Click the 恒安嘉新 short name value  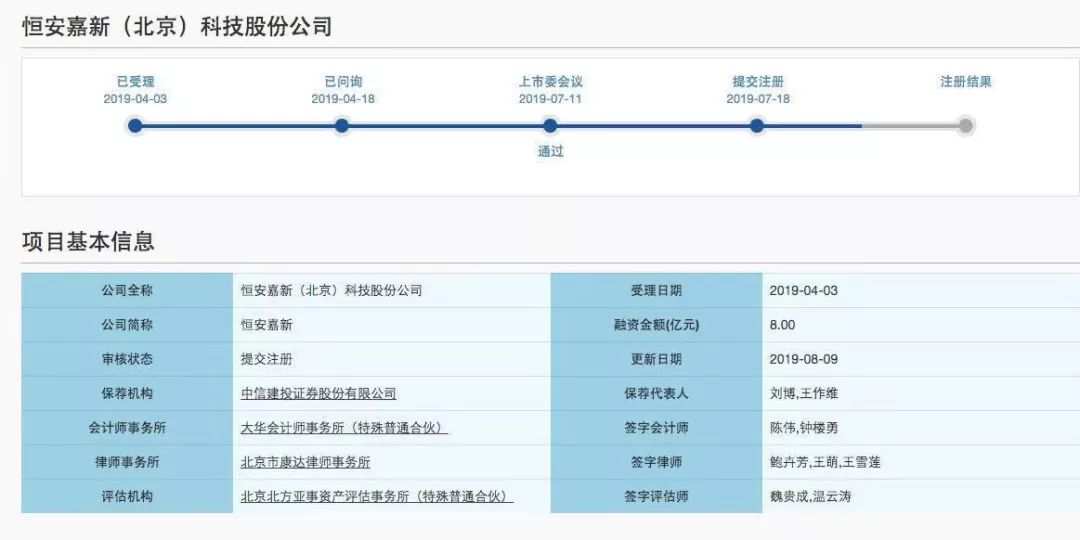266,324
